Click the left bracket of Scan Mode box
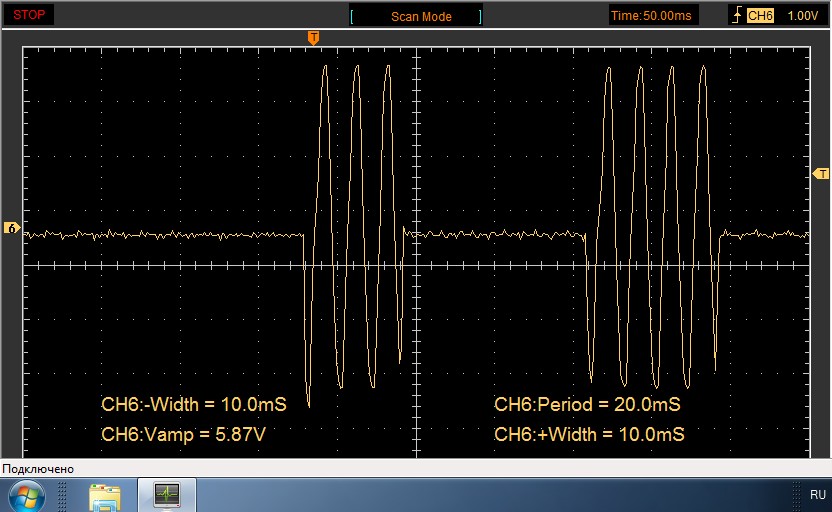 pyautogui.click(x=351, y=16)
